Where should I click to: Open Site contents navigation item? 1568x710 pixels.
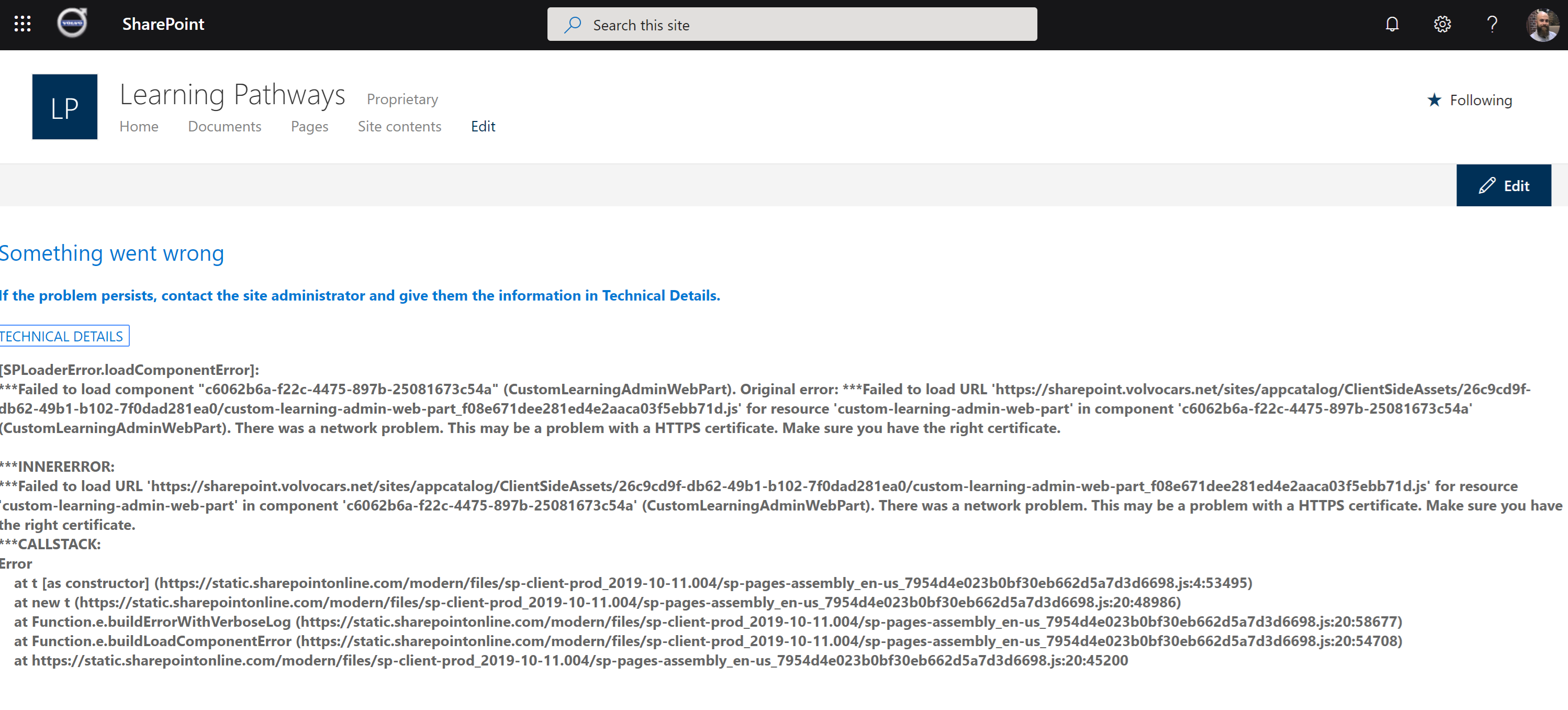click(399, 127)
